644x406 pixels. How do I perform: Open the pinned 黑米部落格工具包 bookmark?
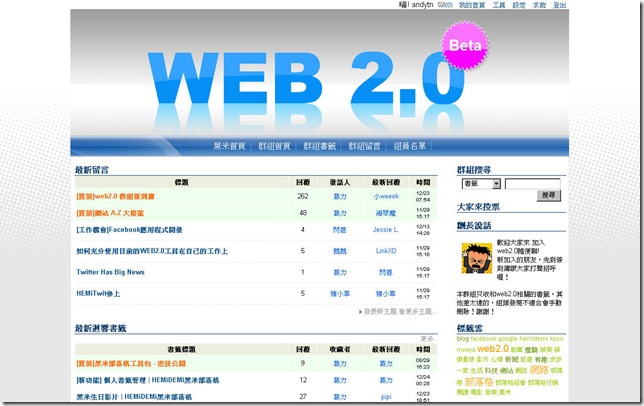131,364
